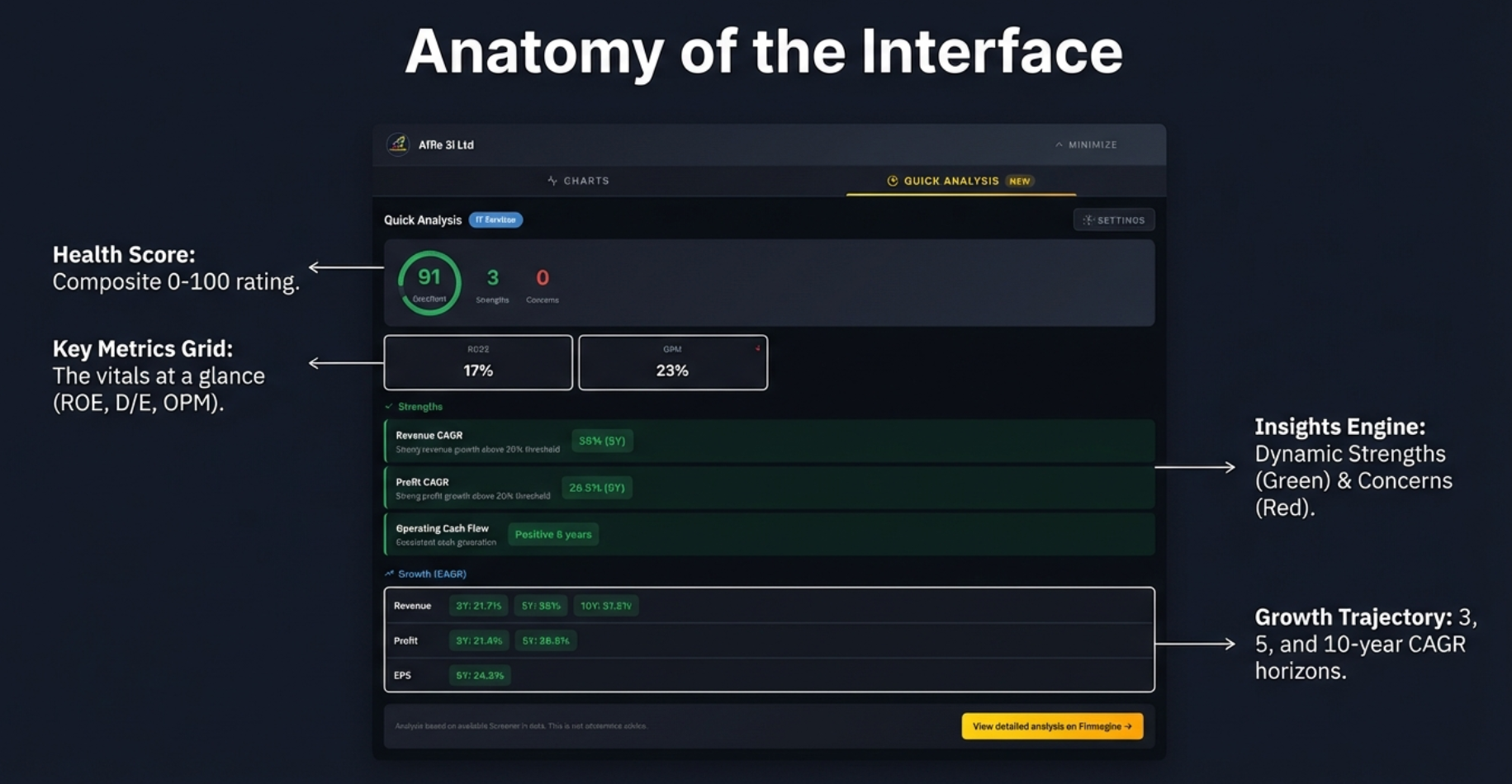Click View detailed analysis button
The image size is (1512, 784).
[1052, 726]
